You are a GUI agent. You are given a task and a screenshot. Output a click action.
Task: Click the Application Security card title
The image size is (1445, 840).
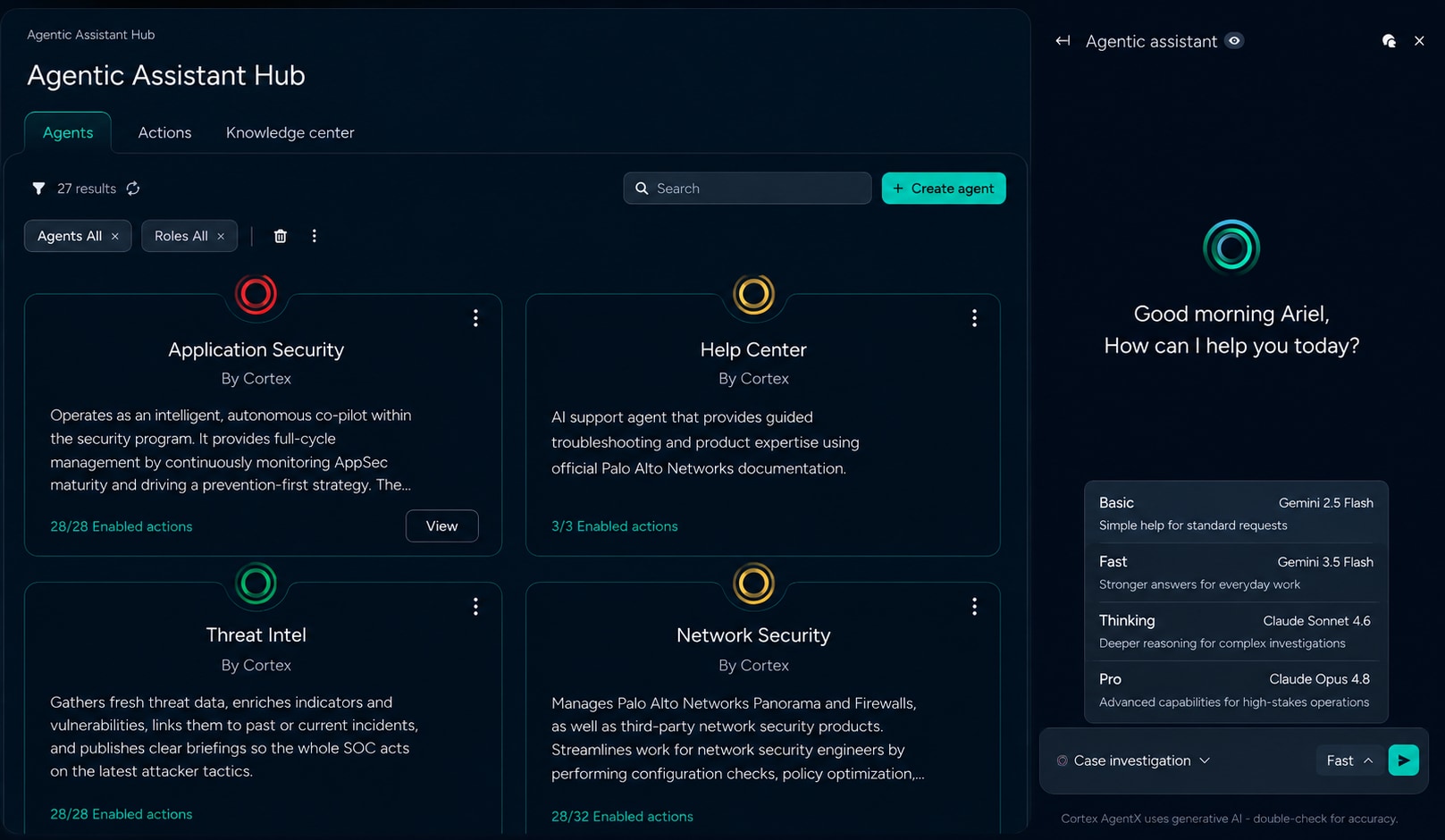tap(256, 349)
